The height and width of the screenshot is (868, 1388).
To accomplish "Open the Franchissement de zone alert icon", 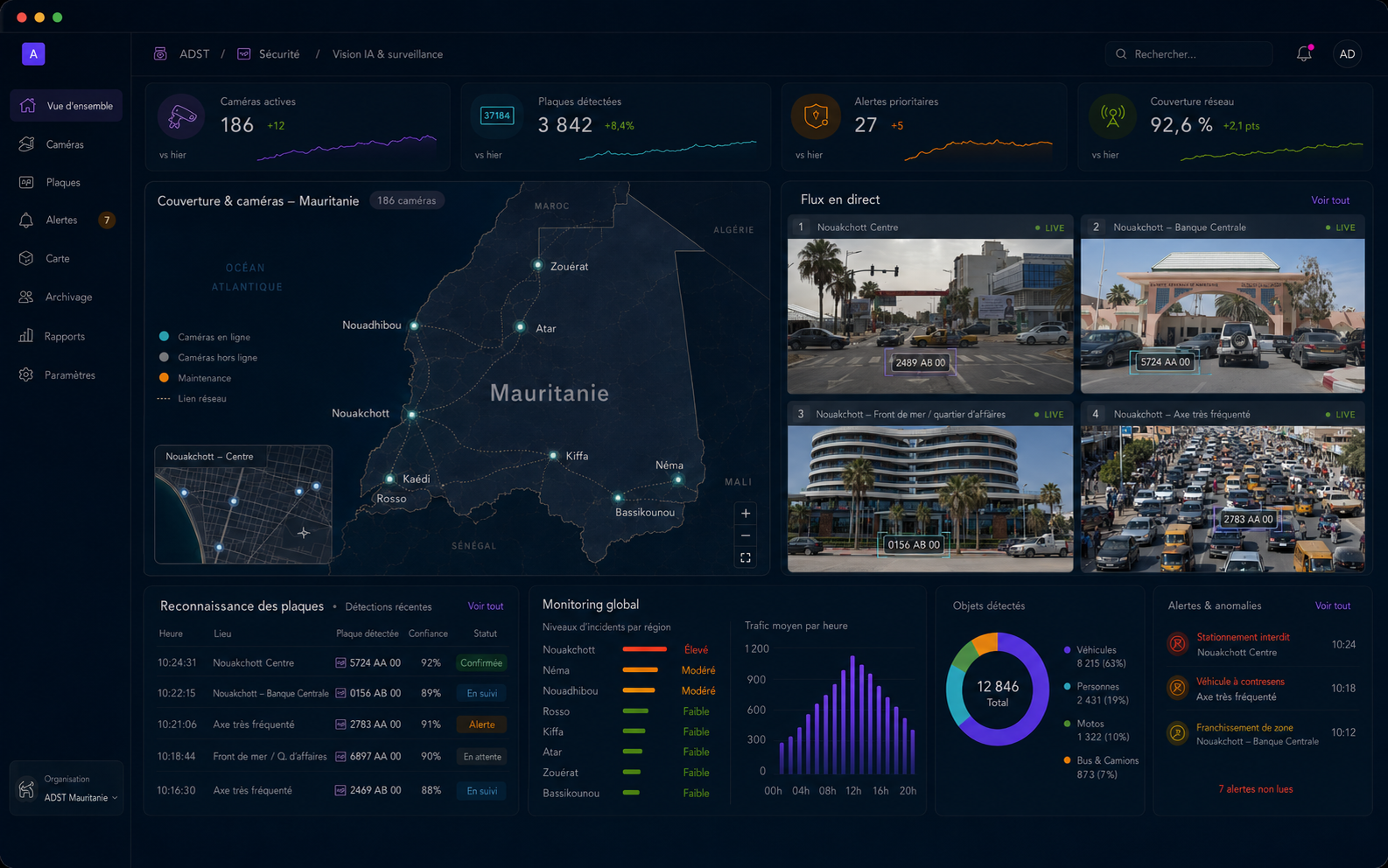I will coord(1178,733).
